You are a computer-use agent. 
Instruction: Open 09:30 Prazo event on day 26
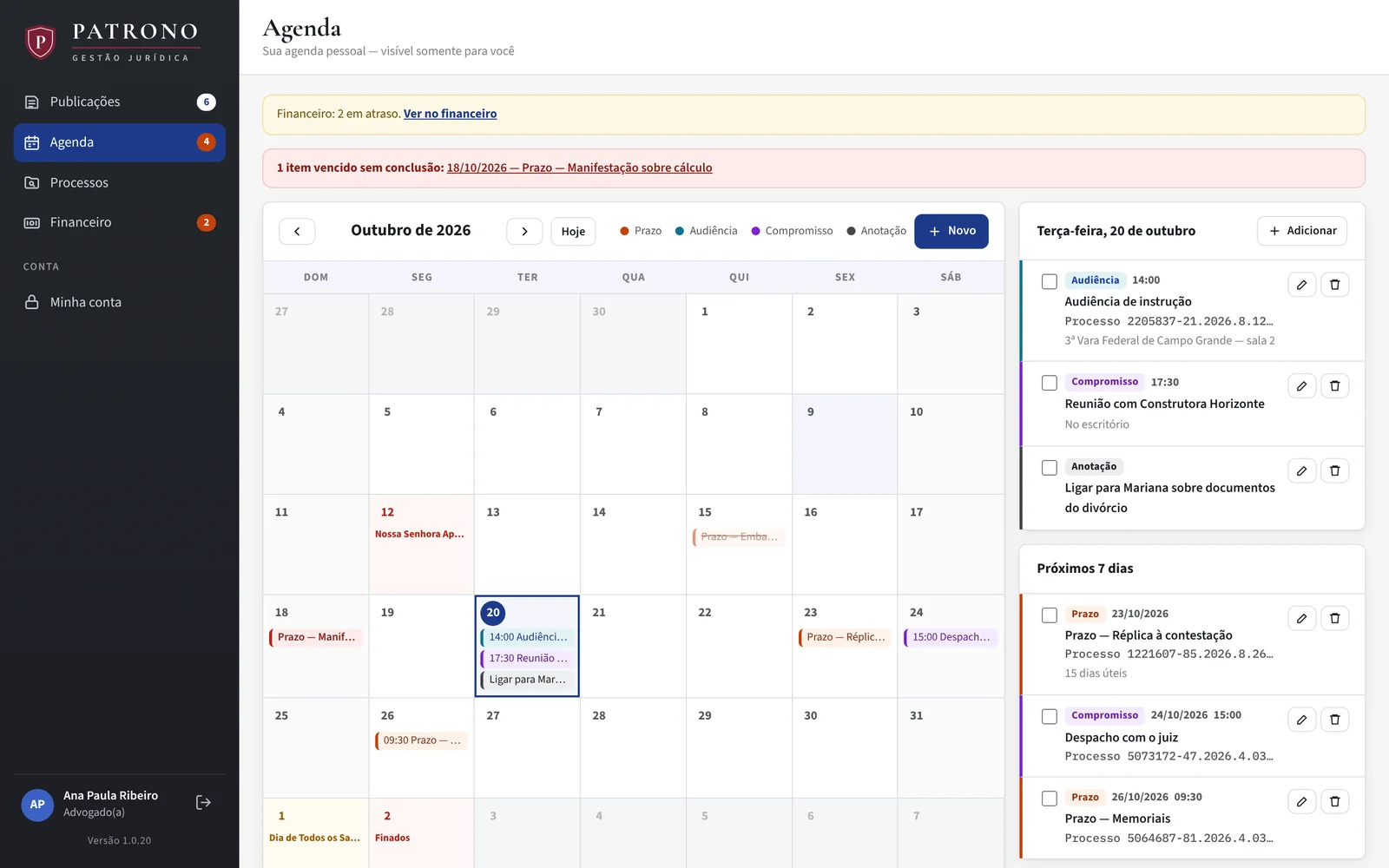pos(421,740)
